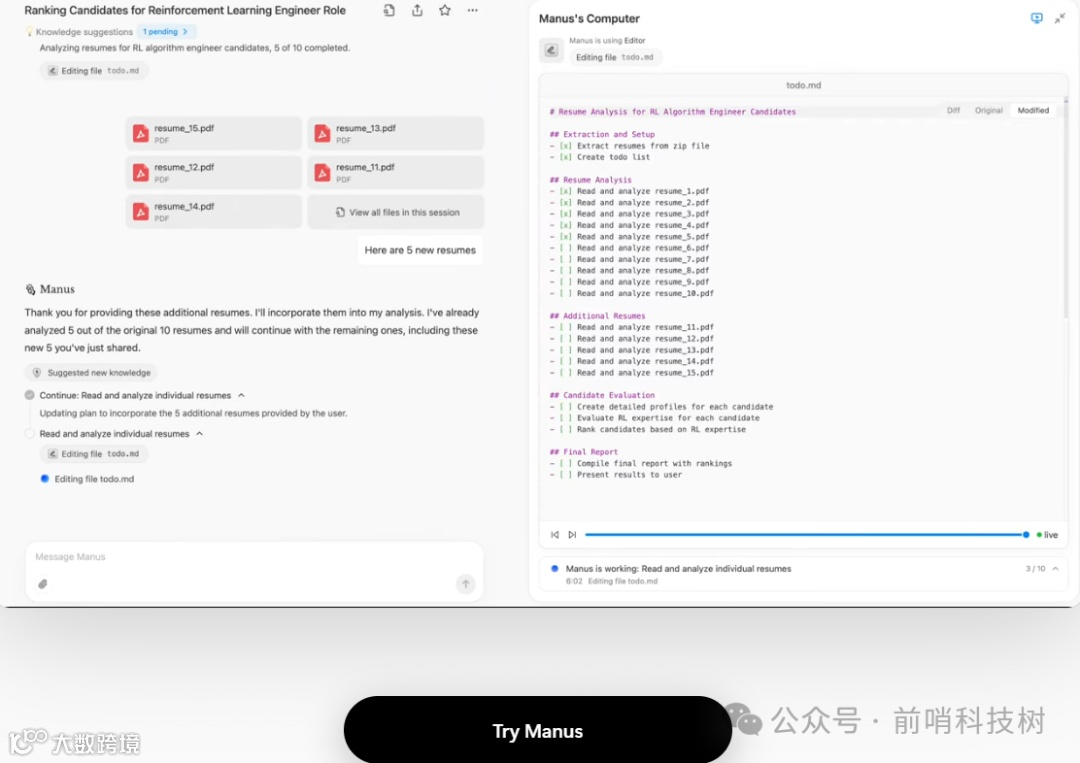Viewport: 1080px width, 763px height.
Task: Open the resume_11.pdf attachment
Action: [395, 173]
